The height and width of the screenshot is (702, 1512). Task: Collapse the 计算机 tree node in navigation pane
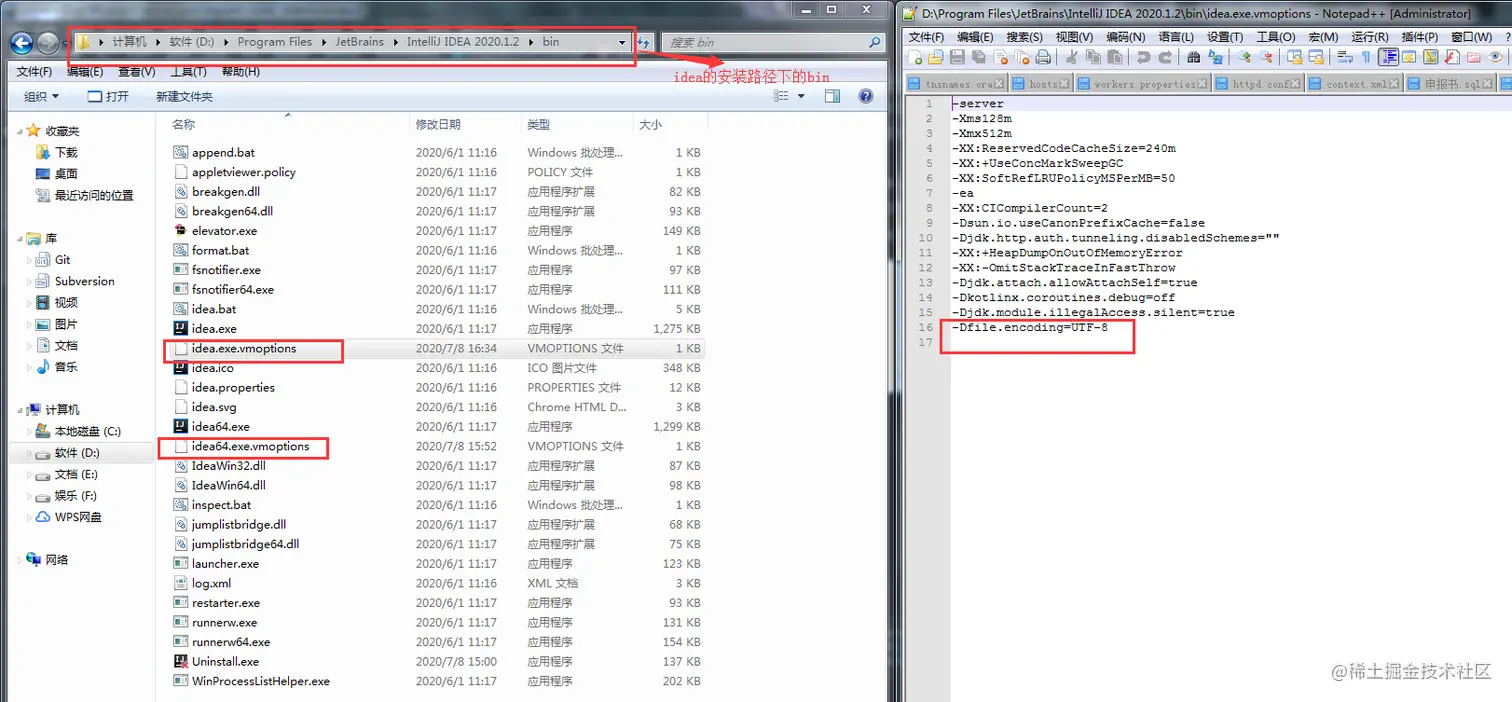point(21,410)
